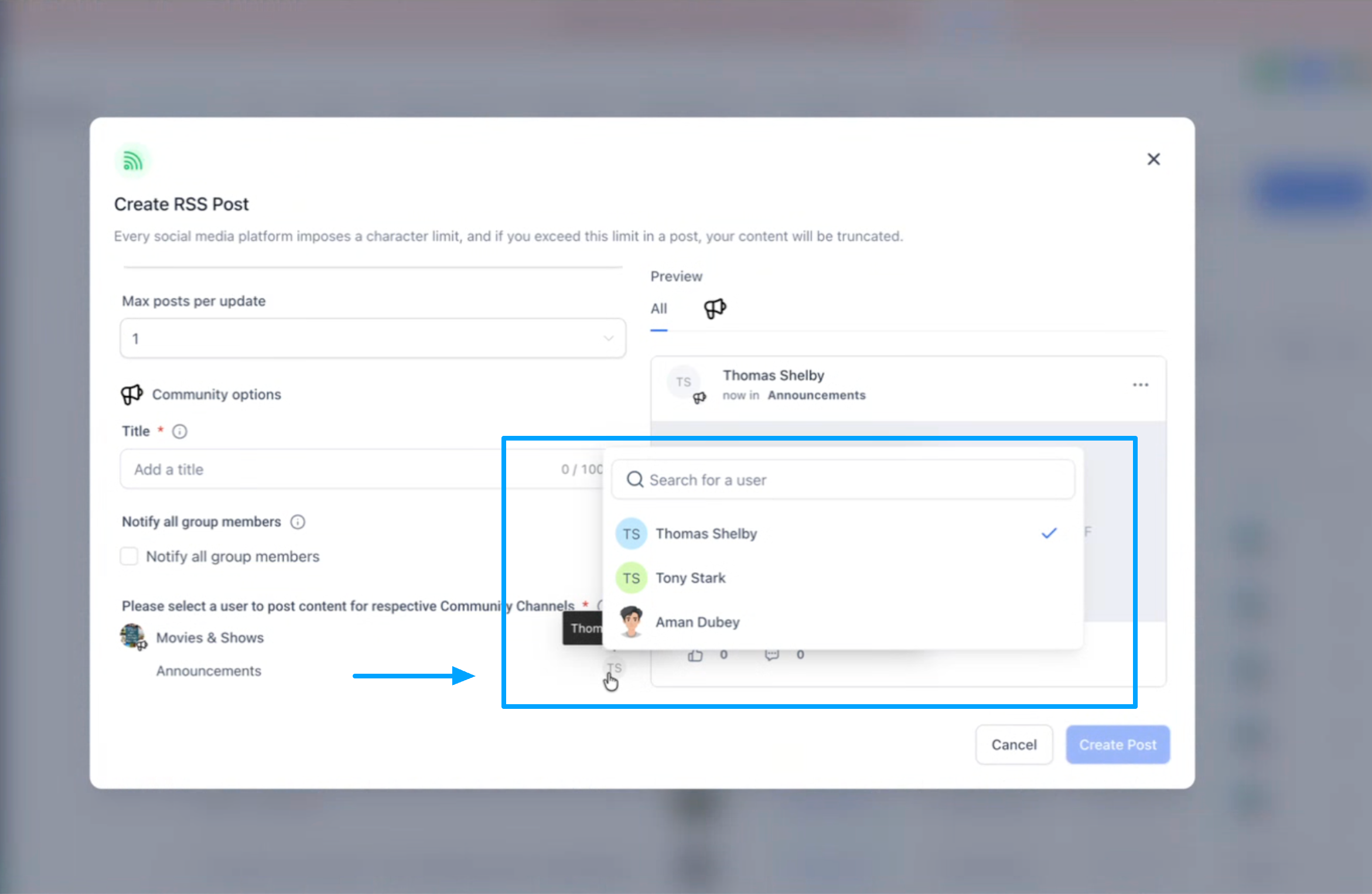Click the like thumbs-up icon in the preview

(x=695, y=655)
